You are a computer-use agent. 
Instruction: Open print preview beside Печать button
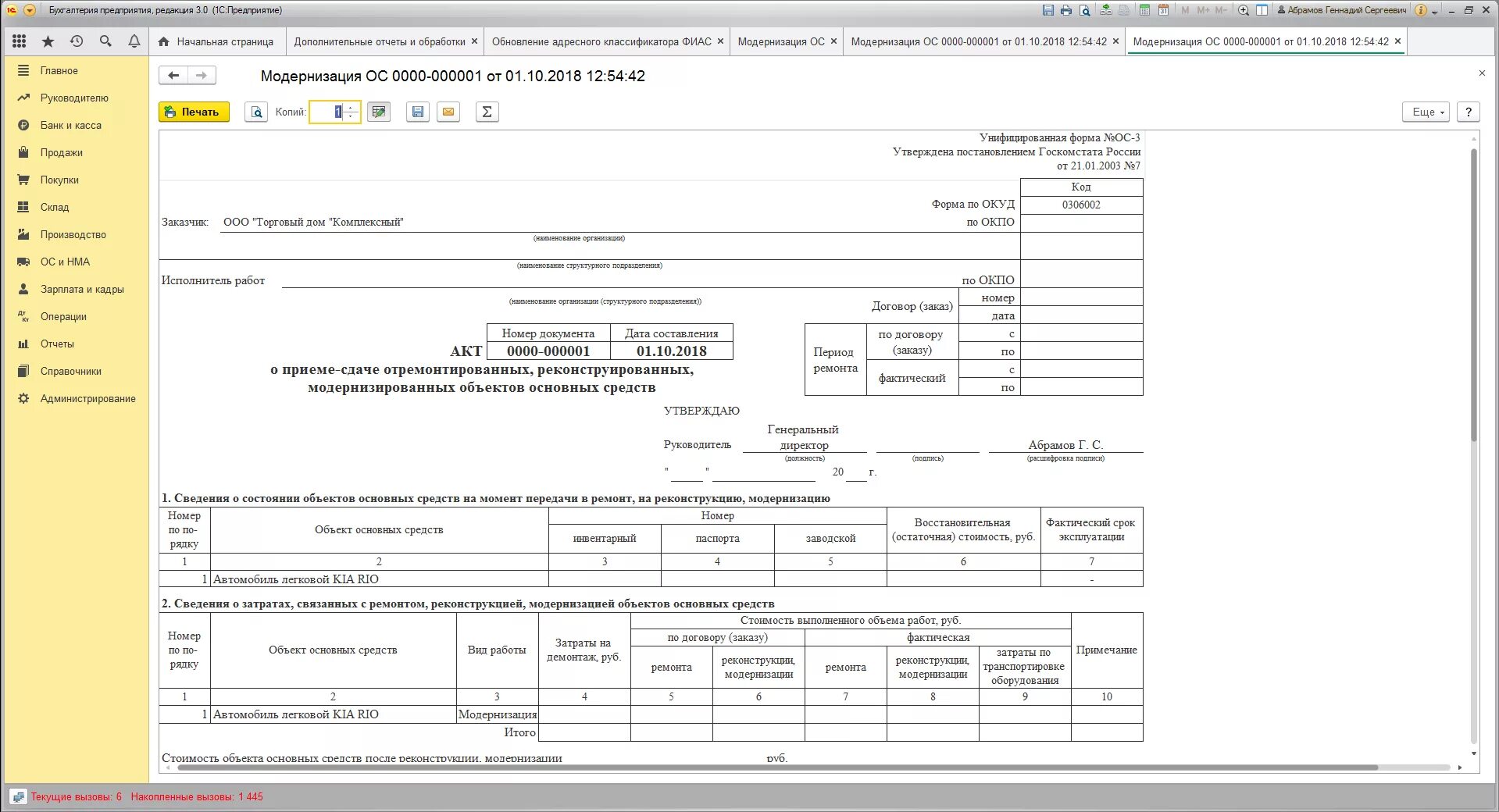[x=256, y=112]
